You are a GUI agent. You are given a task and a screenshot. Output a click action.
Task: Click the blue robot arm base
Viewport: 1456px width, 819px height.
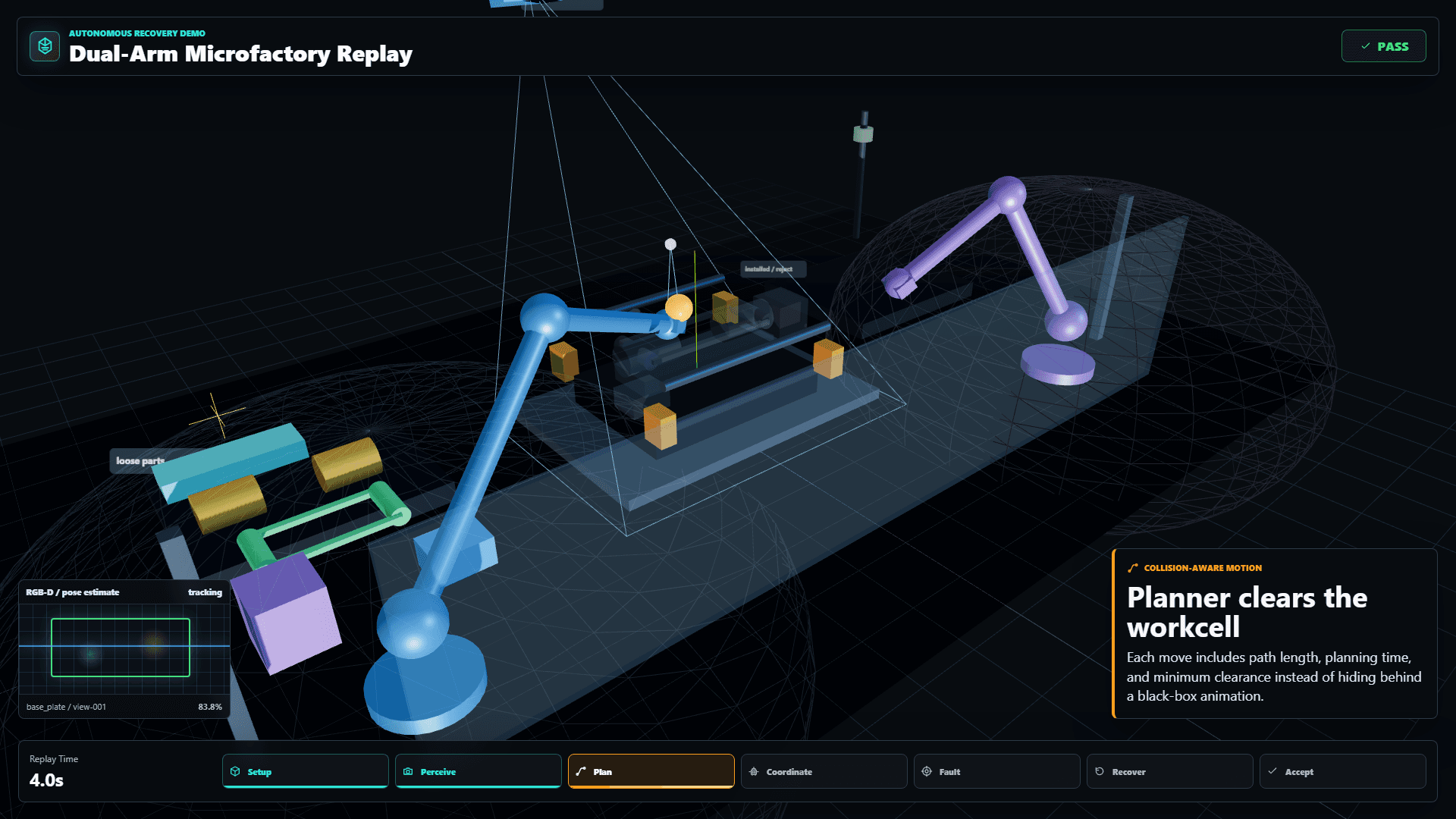[425, 686]
